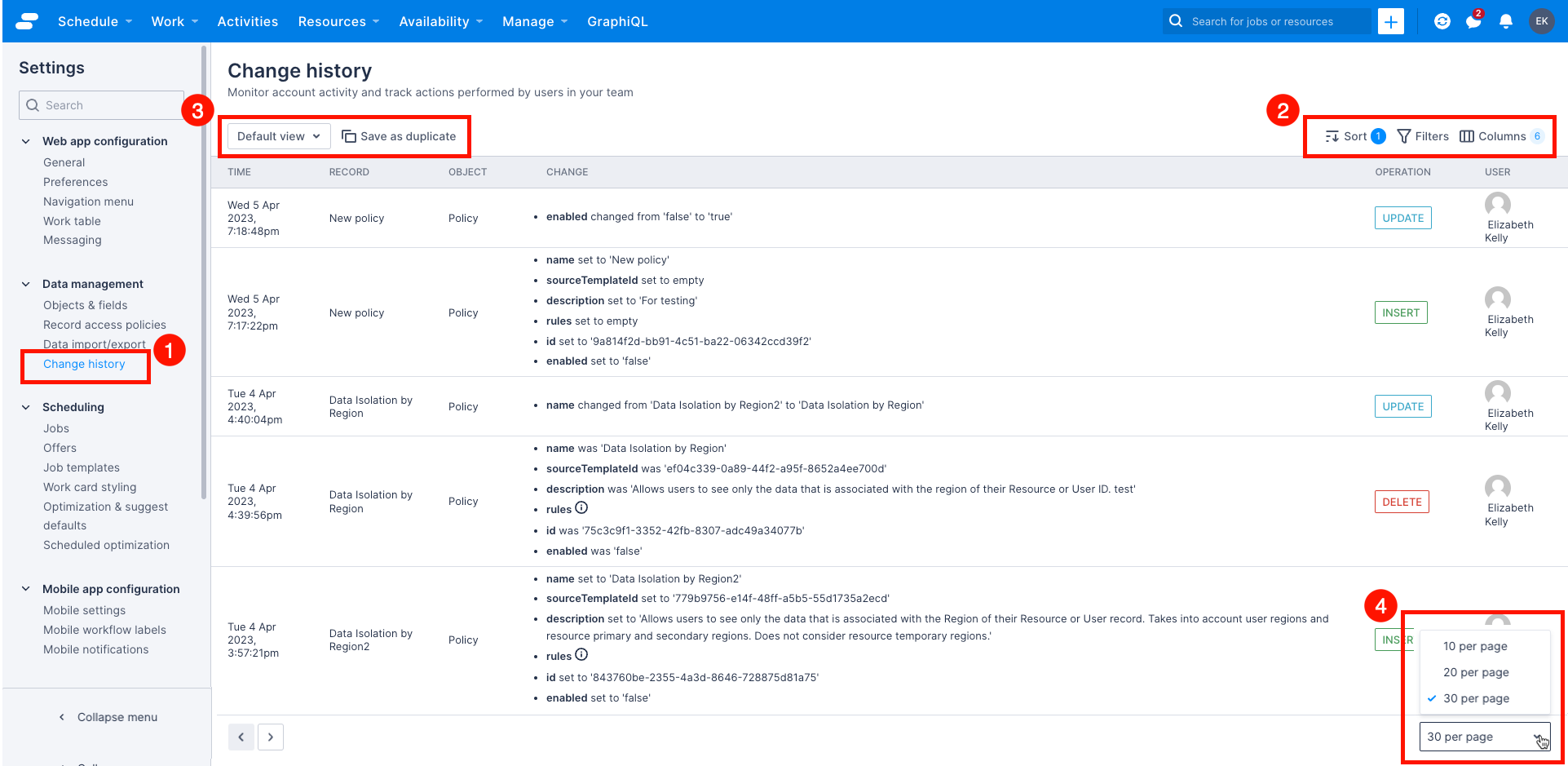Click the rules info tooltip icon
The image size is (1568, 766).
pos(581,508)
